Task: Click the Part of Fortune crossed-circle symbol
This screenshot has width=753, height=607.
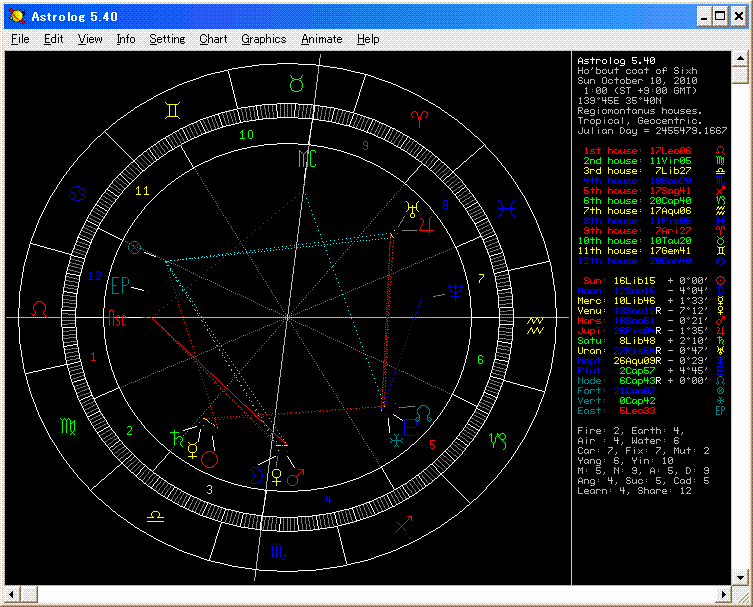Action: [x=136, y=247]
